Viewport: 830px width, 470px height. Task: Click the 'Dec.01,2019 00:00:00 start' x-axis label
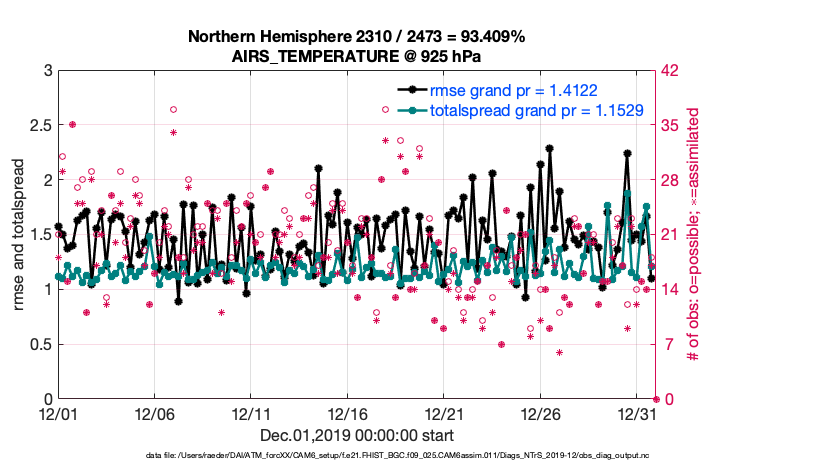point(356,435)
